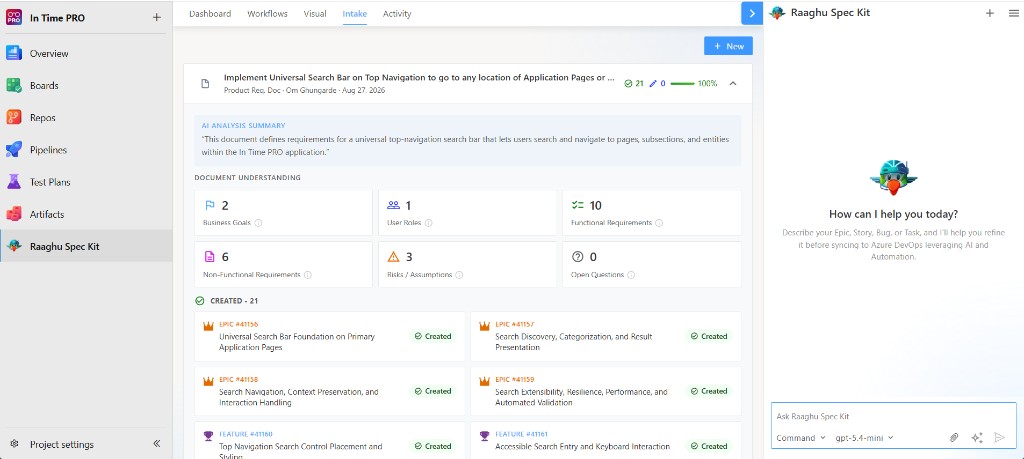Click the User Roles people icon
This screenshot has width=1024, height=459.
point(393,205)
